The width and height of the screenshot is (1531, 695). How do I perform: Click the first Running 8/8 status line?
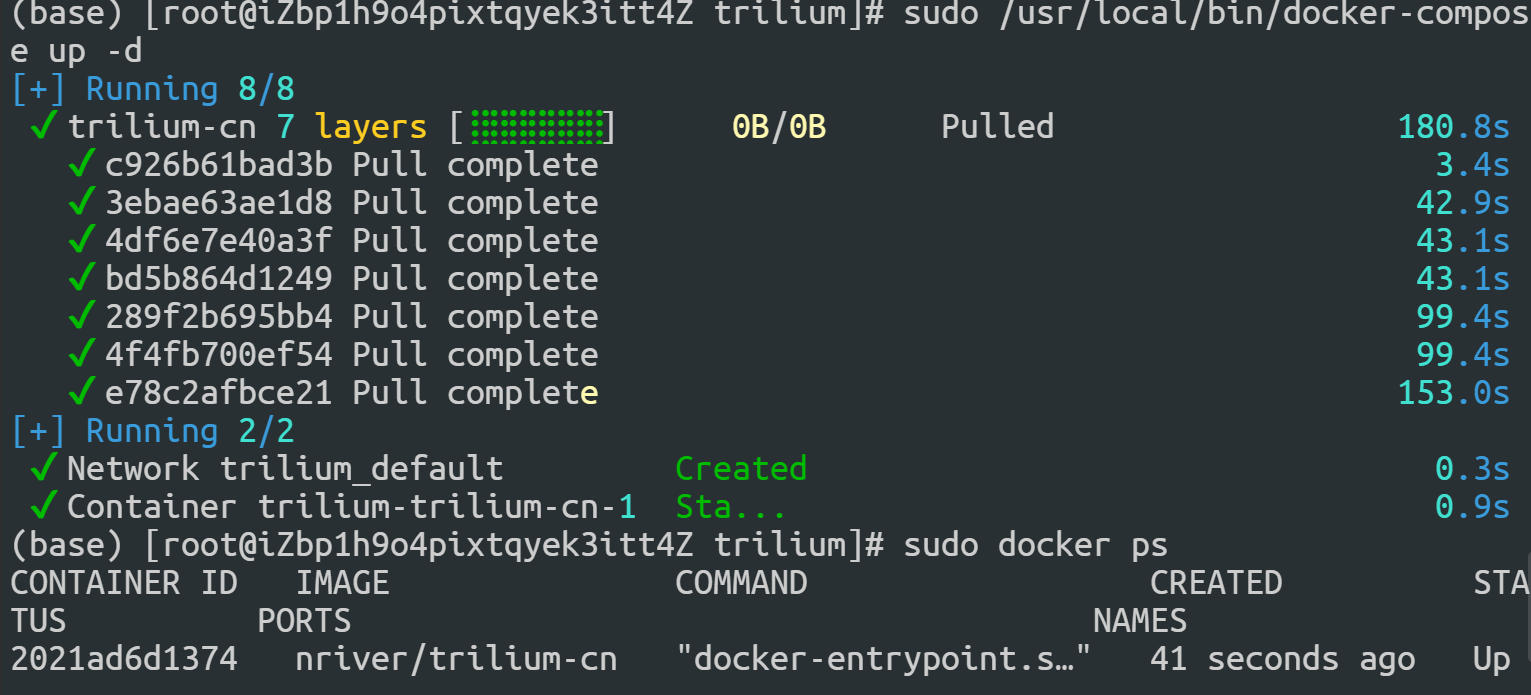coord(153,89)
